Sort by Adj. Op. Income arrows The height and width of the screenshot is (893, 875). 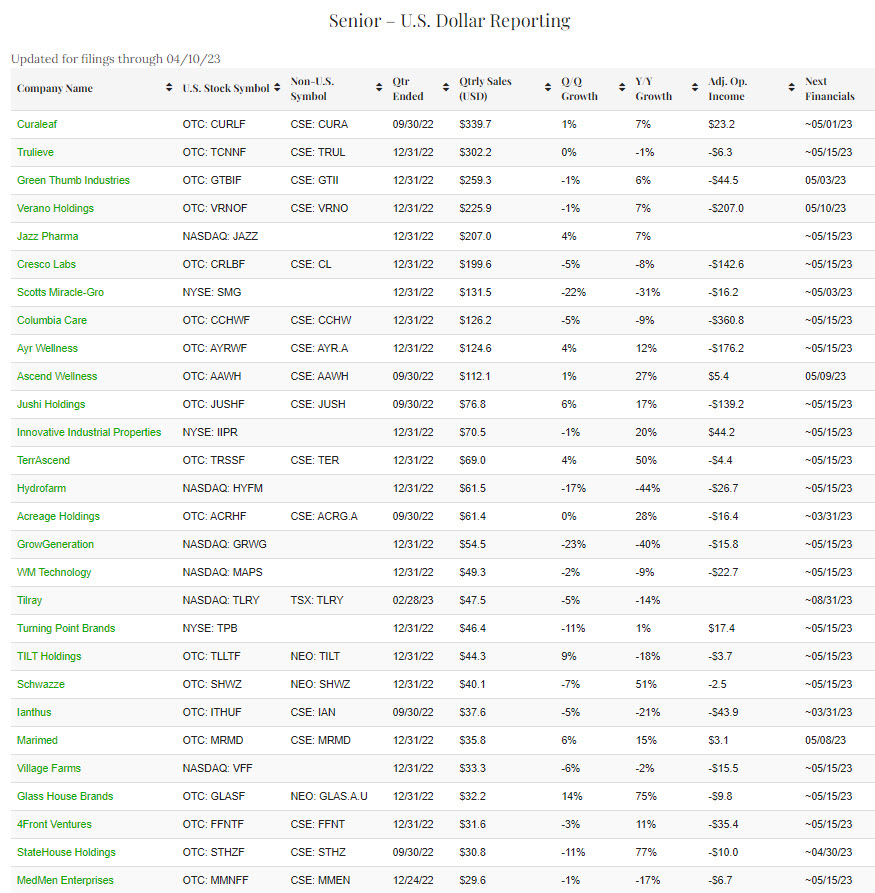pyautogui.click(x=792, y=89)
